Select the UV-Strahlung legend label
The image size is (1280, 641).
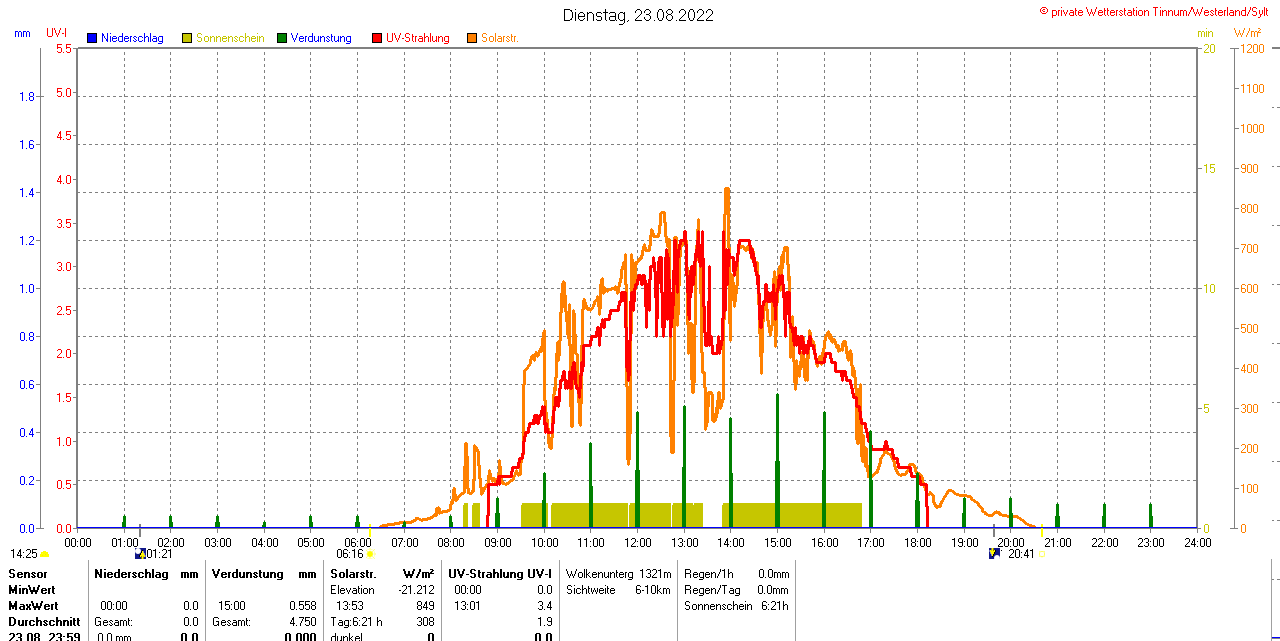[x=418, y=38]
